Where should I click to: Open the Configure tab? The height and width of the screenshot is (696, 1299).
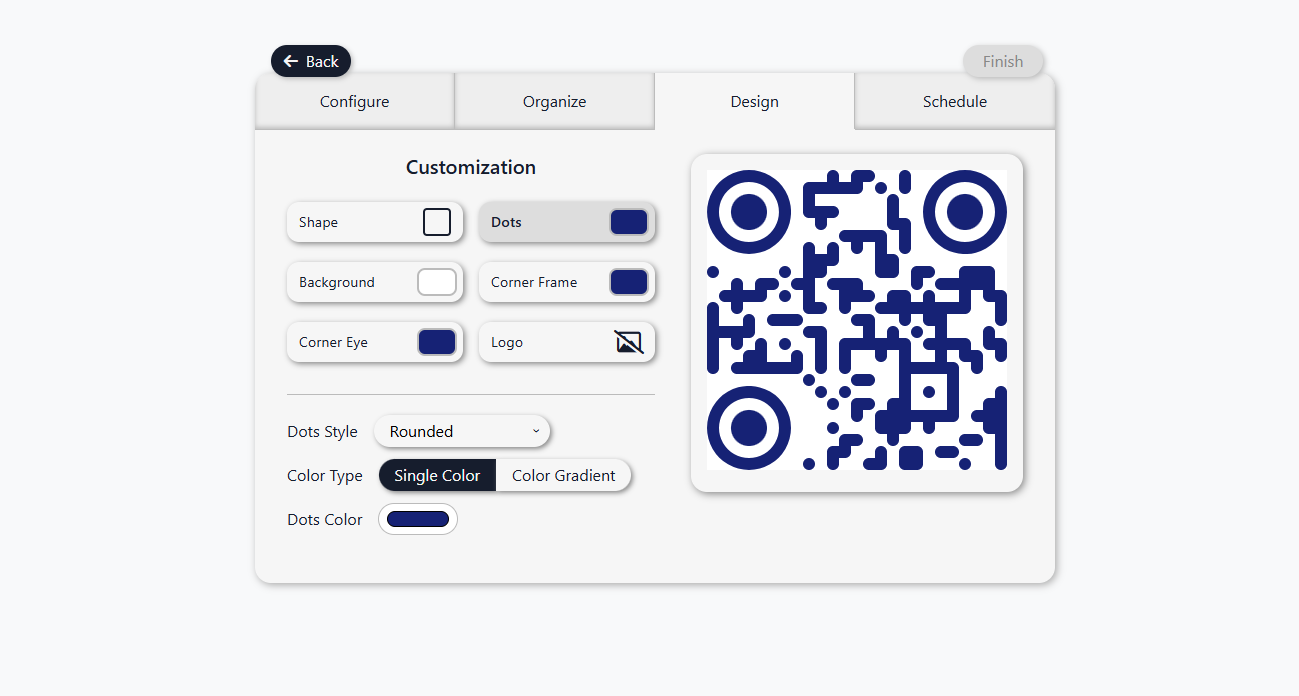point(355,101)
